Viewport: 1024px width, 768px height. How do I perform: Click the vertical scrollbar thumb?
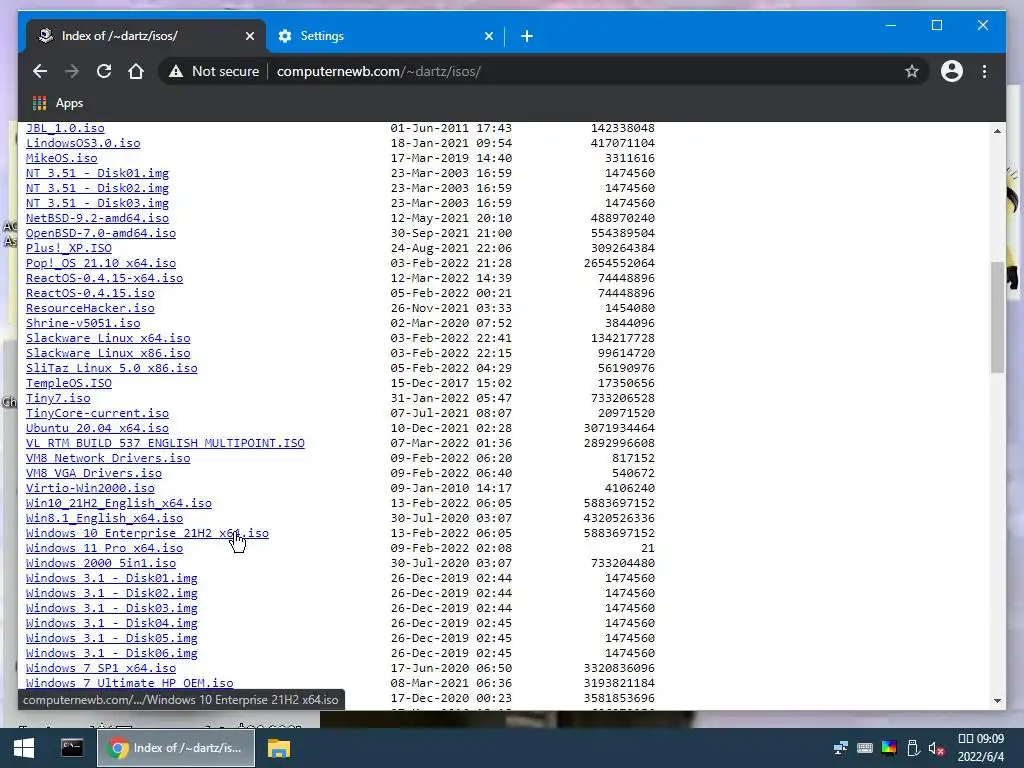tap(997, 317)
